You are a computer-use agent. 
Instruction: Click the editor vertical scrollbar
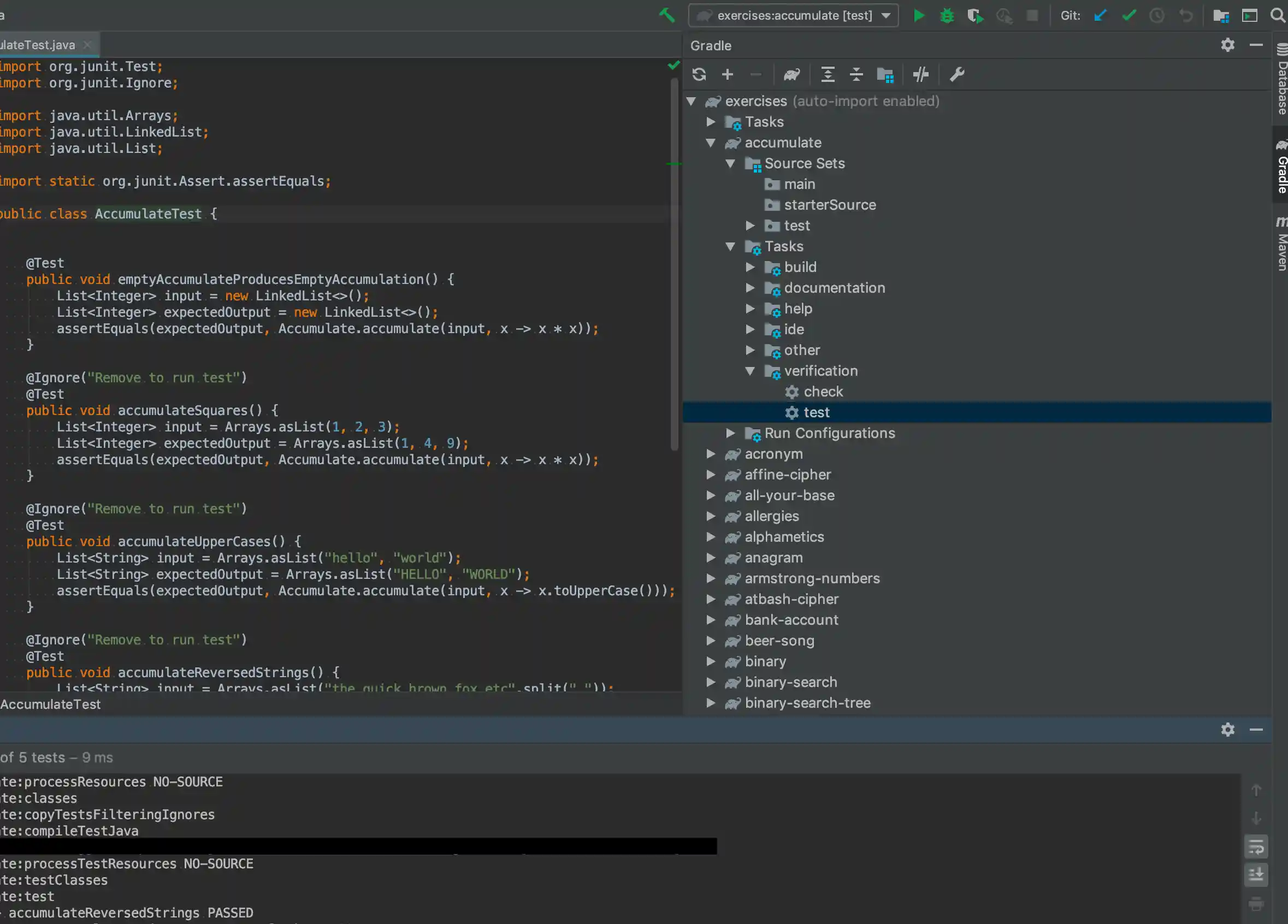(x=675, y=261)
